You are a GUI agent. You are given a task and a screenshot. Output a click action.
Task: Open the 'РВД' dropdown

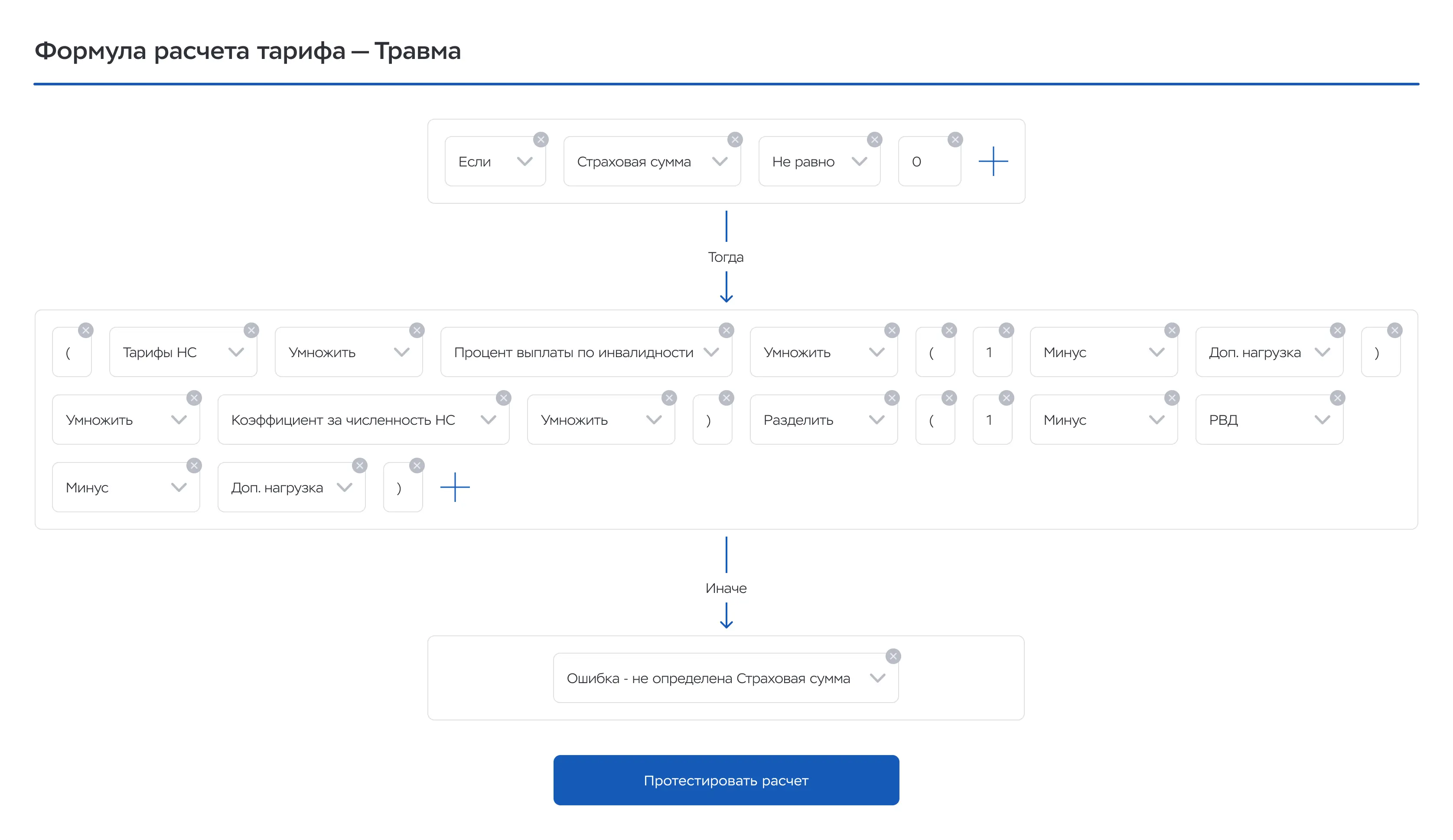(1268, 420)
